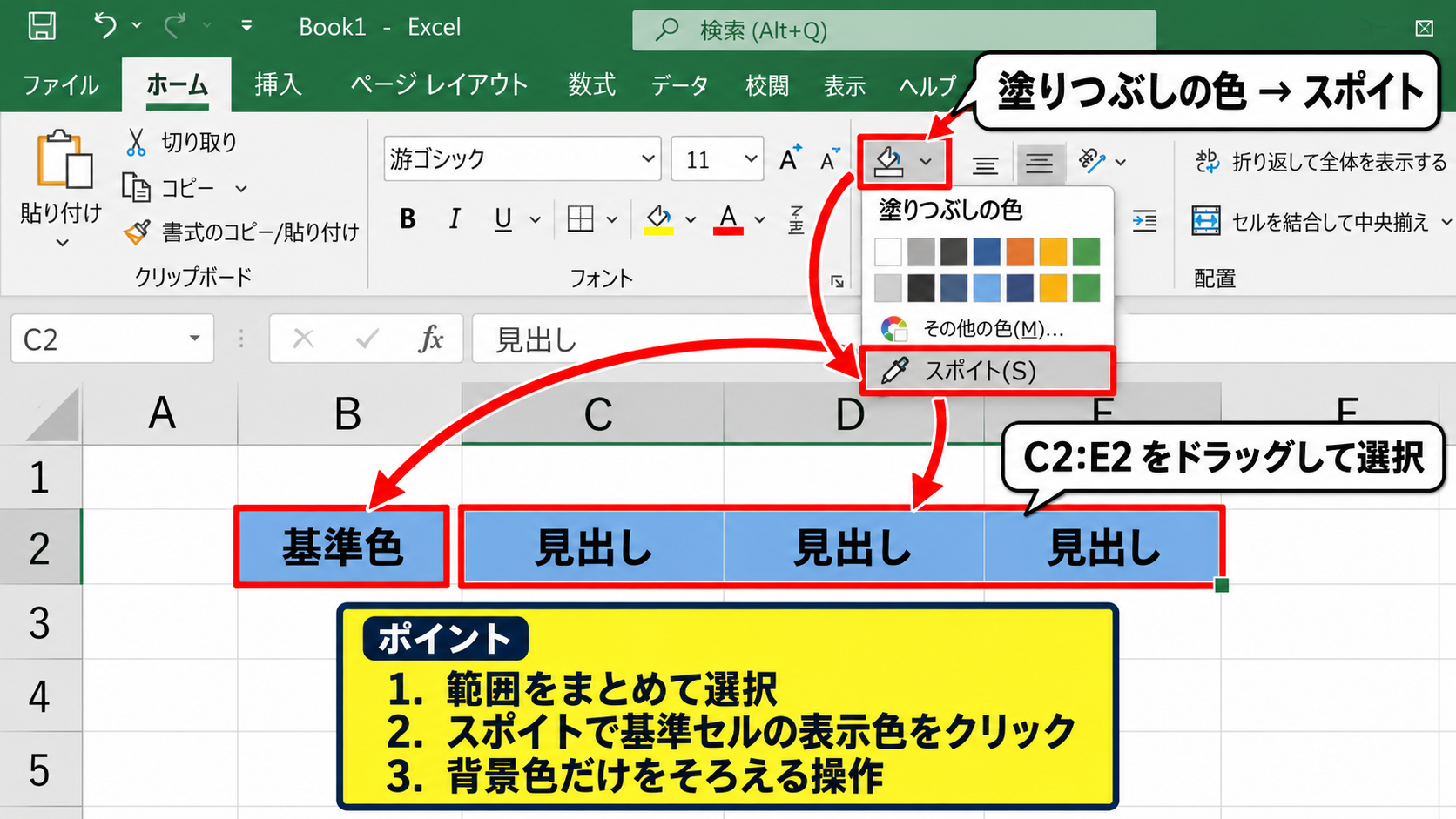The width and height of the screenshot is (1456, 819).
Task: Click the search box 検索 (Alt+Q)
Action: [894, 30]
